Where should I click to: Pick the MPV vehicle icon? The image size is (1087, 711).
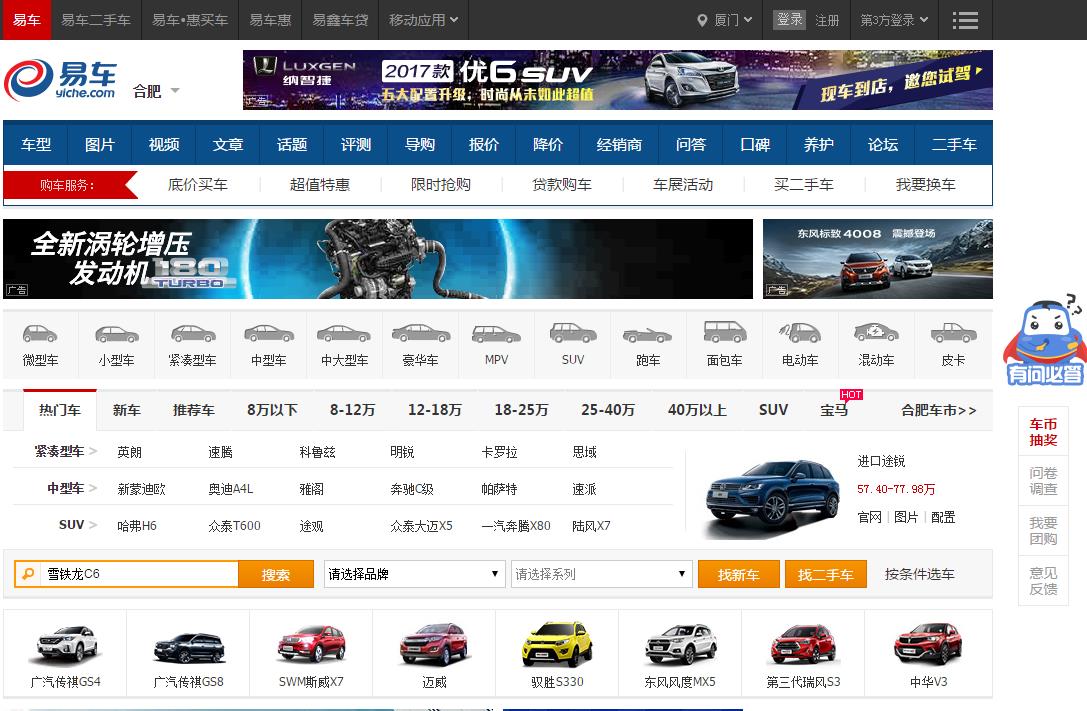tap(496, 334)
